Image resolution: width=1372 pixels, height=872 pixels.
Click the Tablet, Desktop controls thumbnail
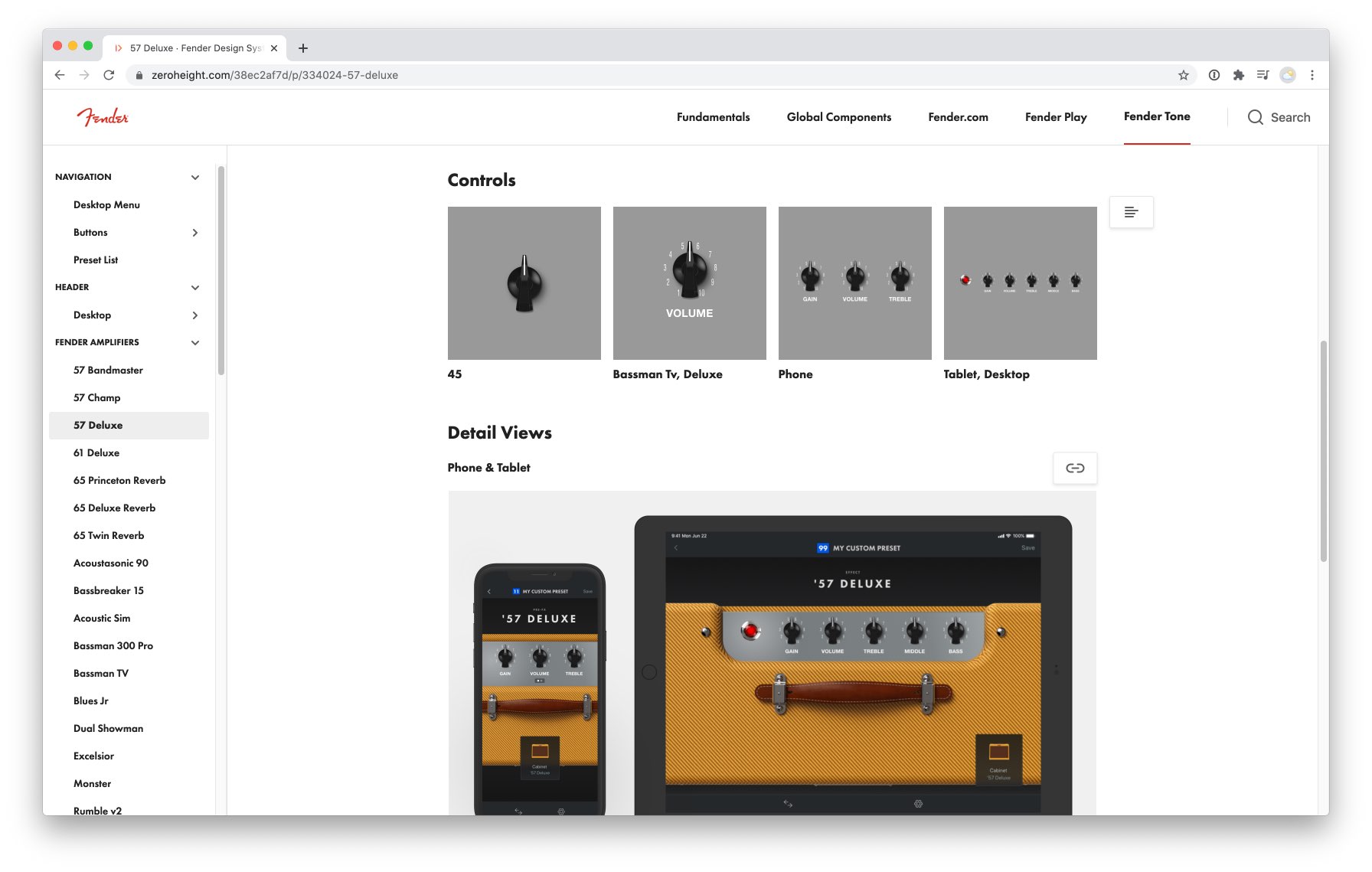point(1021,283)
